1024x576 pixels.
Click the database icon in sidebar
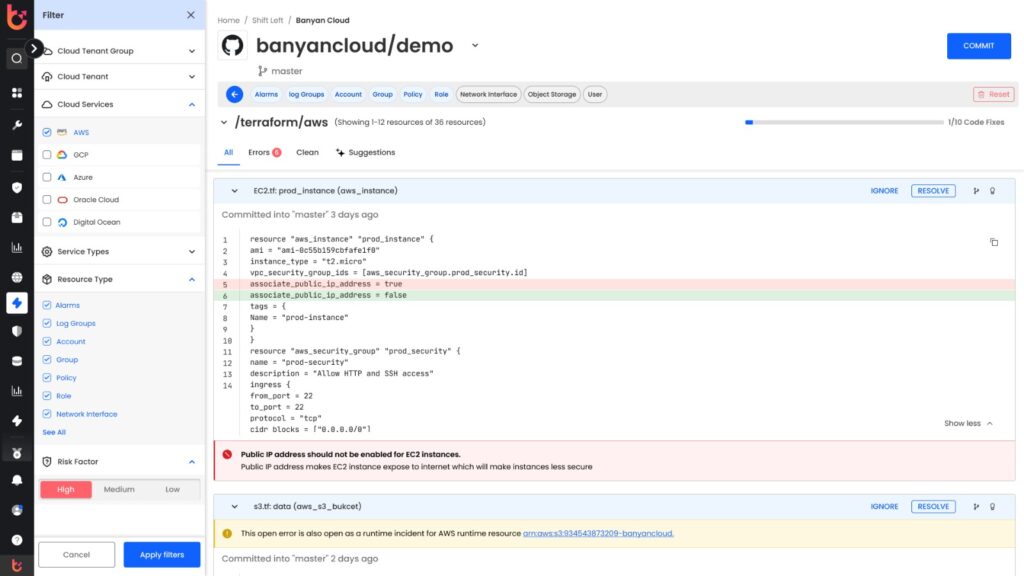point(17,361)
